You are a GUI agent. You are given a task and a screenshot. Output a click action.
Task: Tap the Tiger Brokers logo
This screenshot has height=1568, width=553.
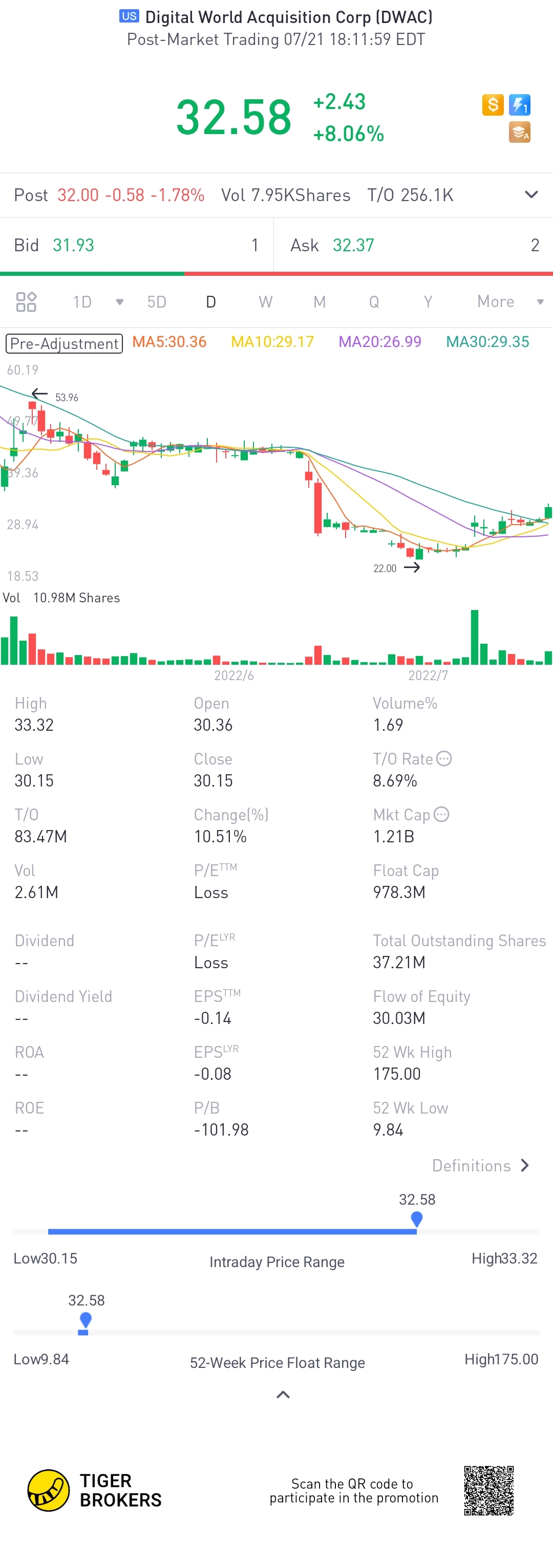pos(94,1490)
